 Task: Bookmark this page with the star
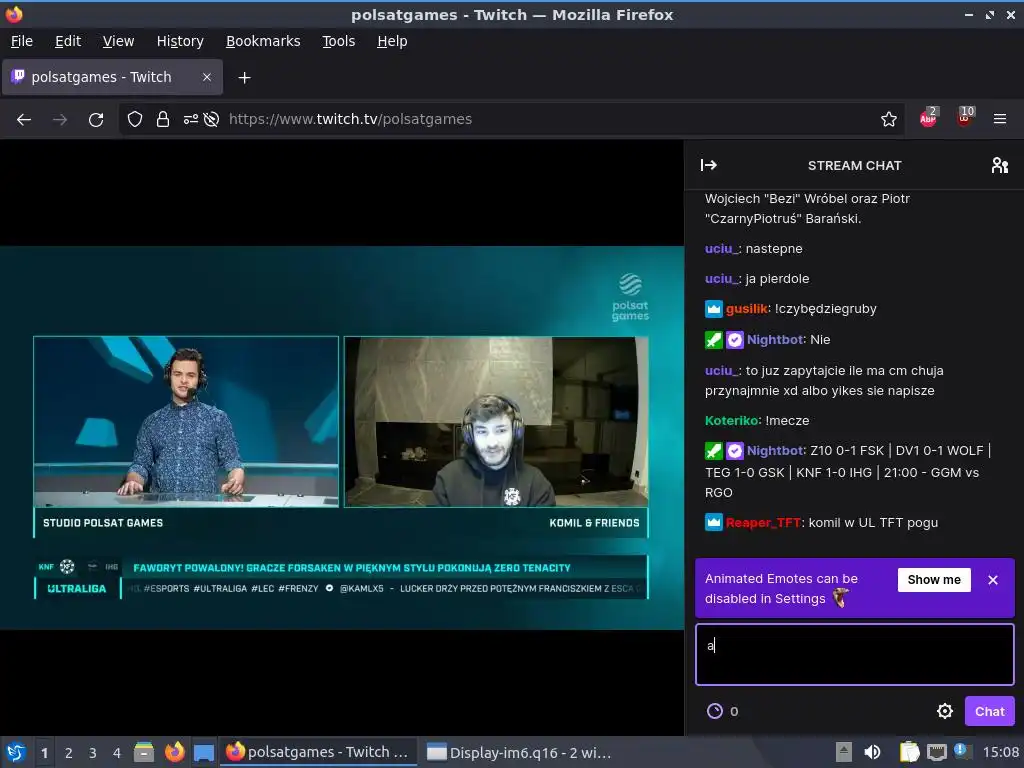click(x=888, y=119)
